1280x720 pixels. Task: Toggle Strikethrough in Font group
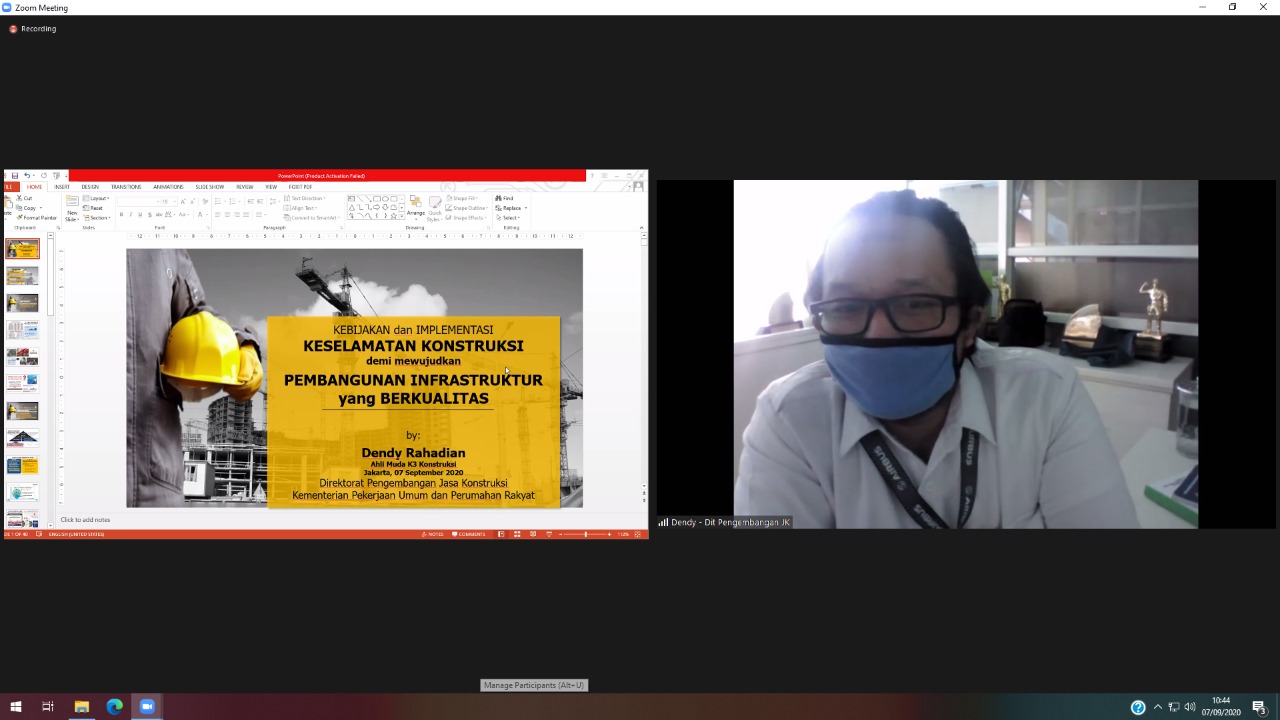tap(159, 215)
